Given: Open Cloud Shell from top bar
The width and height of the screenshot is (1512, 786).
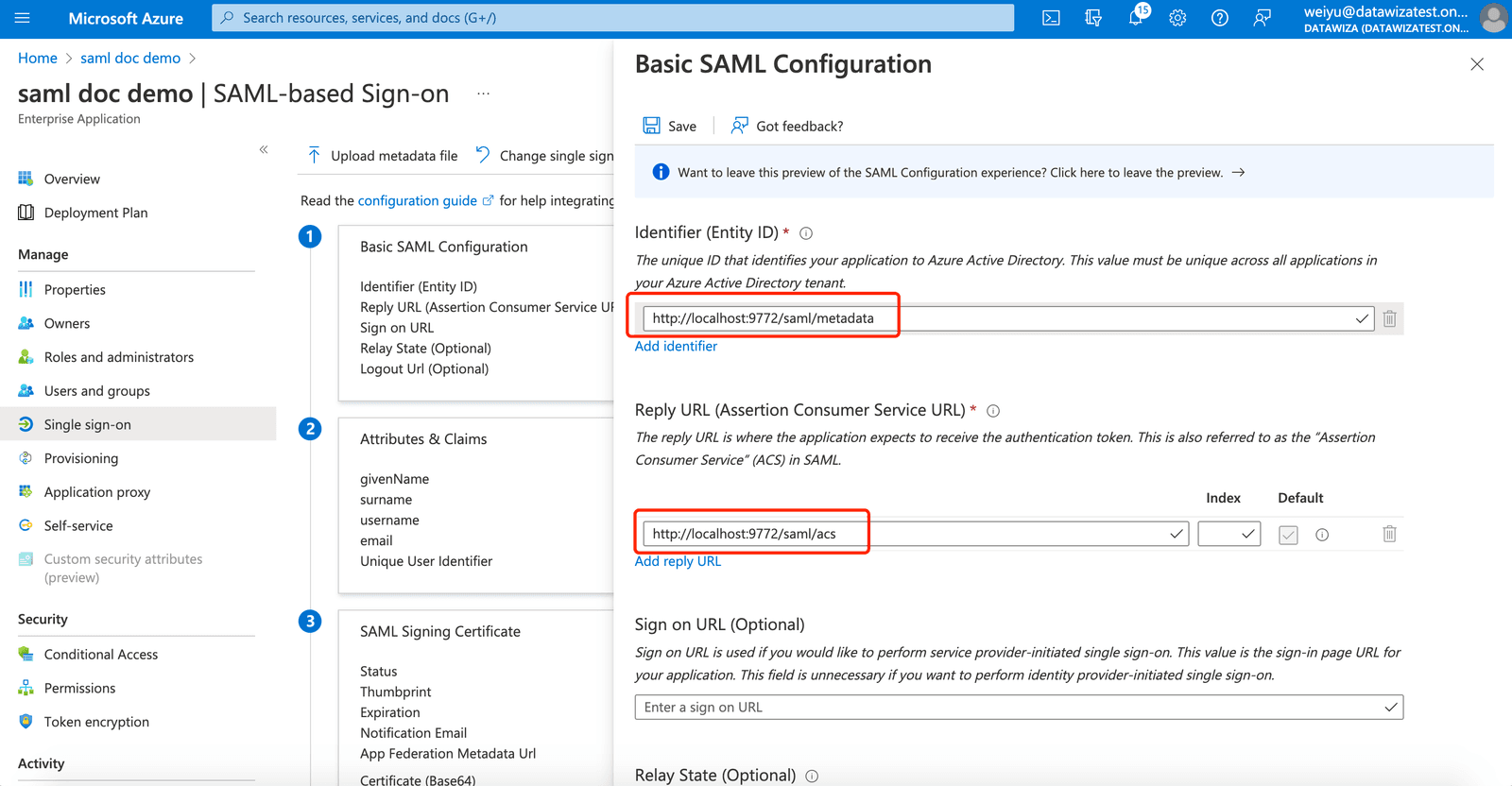Looking at the screenshot, I should 1051,18.
